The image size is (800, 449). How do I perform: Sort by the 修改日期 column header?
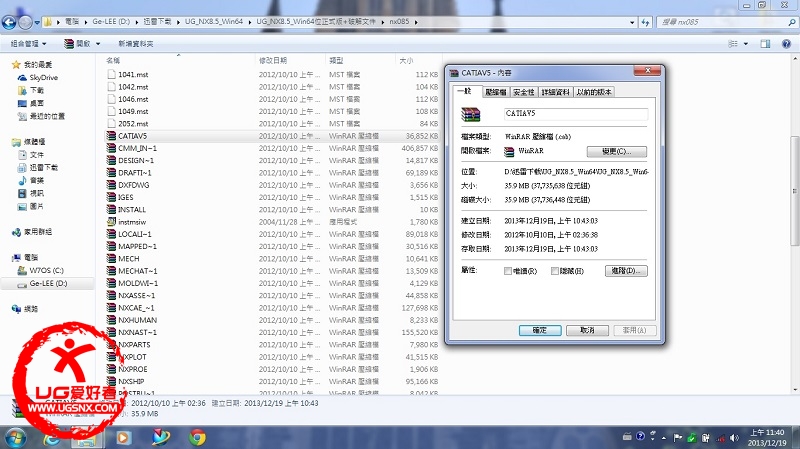(273, 61)
